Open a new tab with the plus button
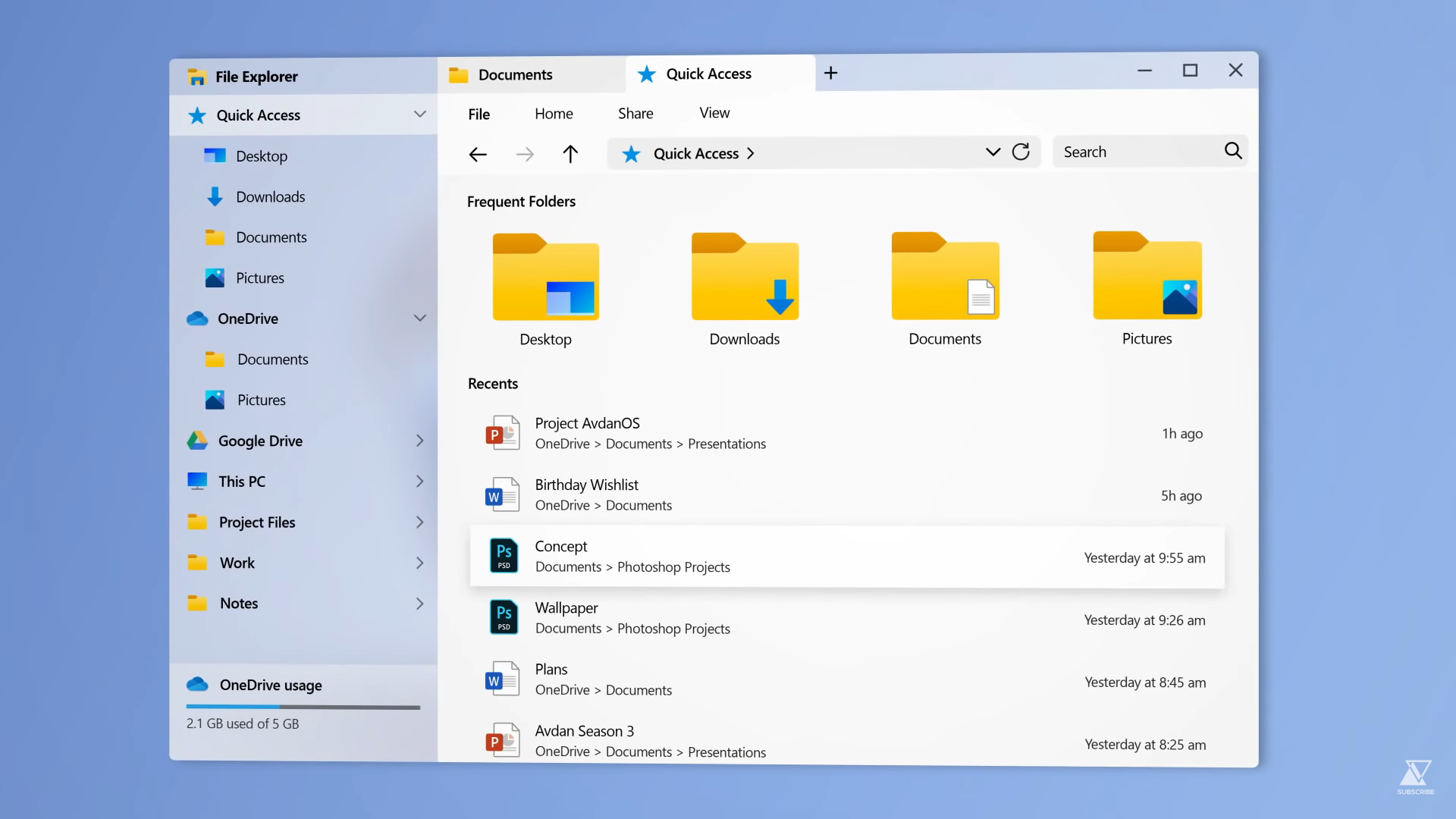 pos(830,73)
